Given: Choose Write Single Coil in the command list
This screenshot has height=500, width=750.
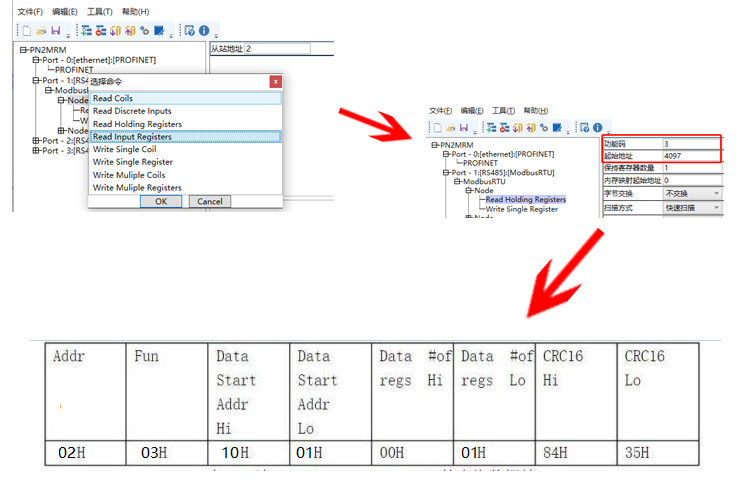Looking at the screenshot, I should tap(125, 149).
